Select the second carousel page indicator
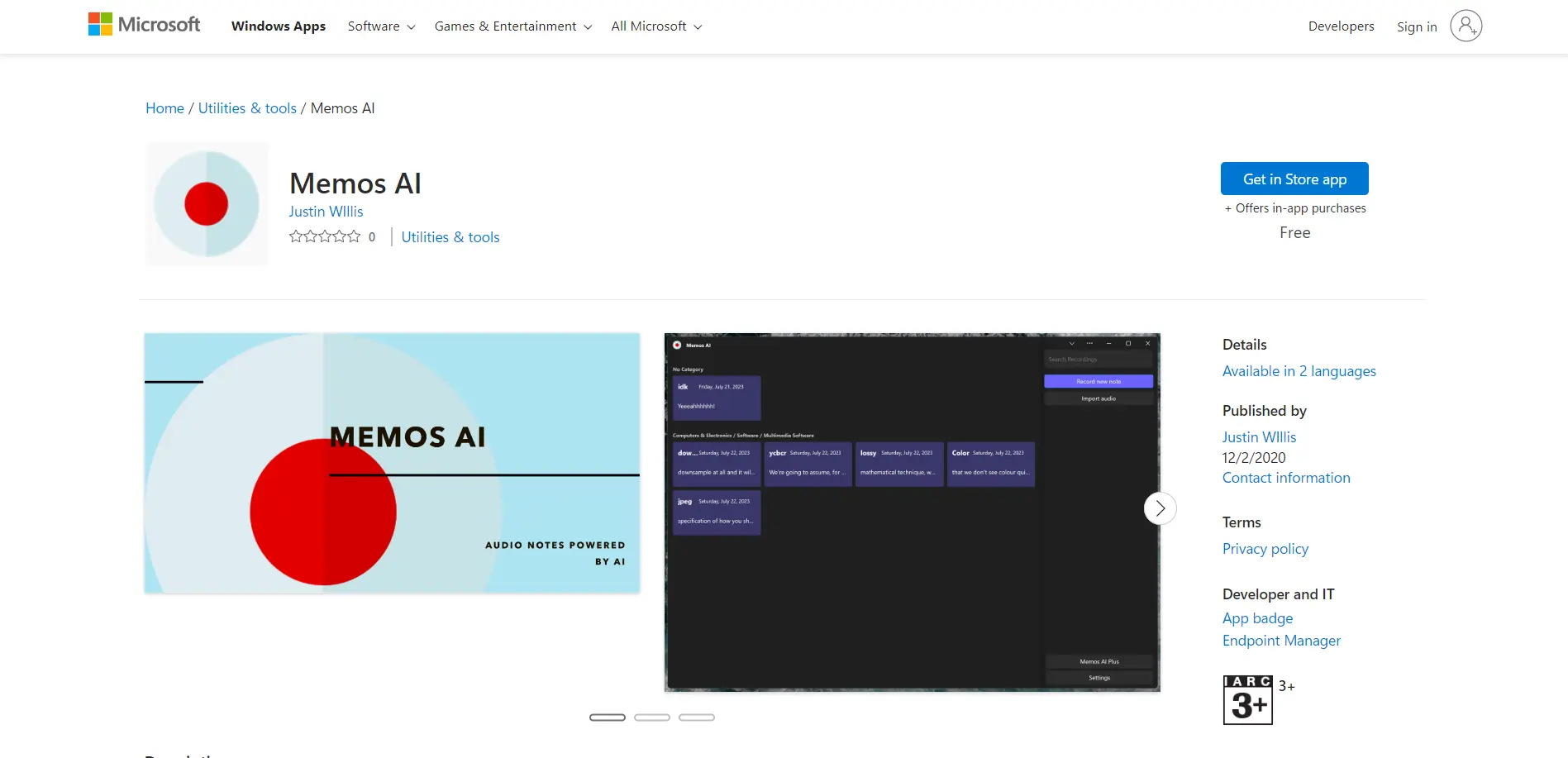Image resolution: width=1568 pixels, height=758 pixels. 652,717
